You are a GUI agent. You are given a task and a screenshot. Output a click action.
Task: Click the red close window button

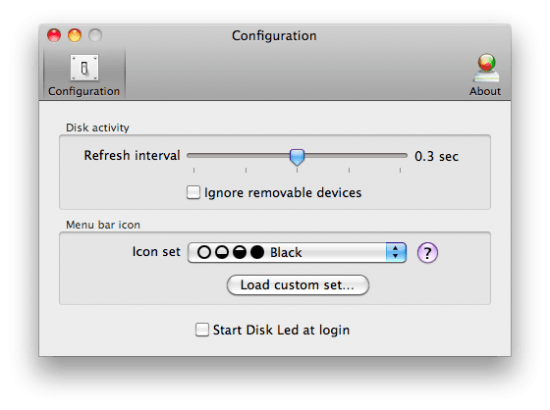(x=54, y=35)
